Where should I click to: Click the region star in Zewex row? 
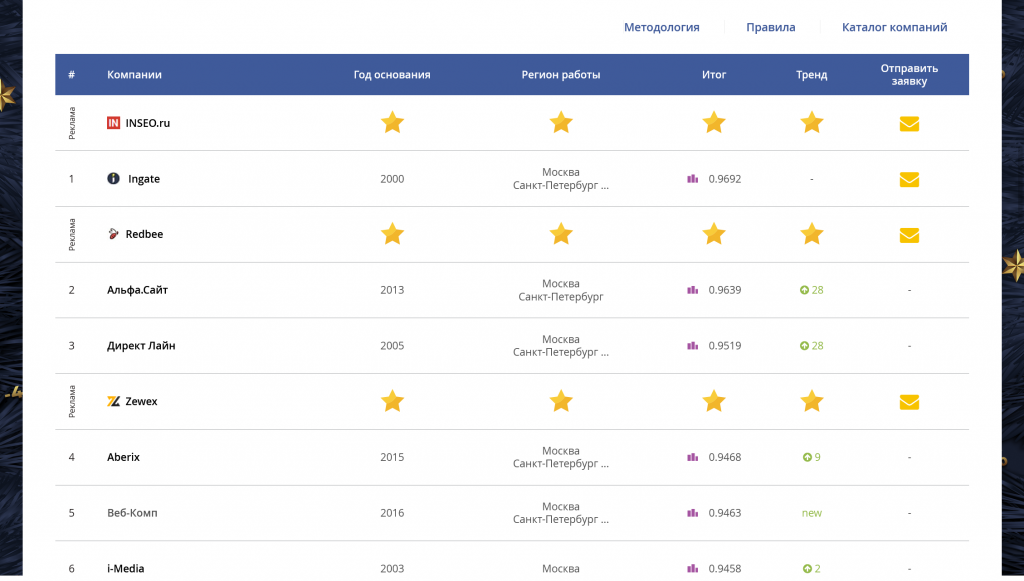[561, 401]
